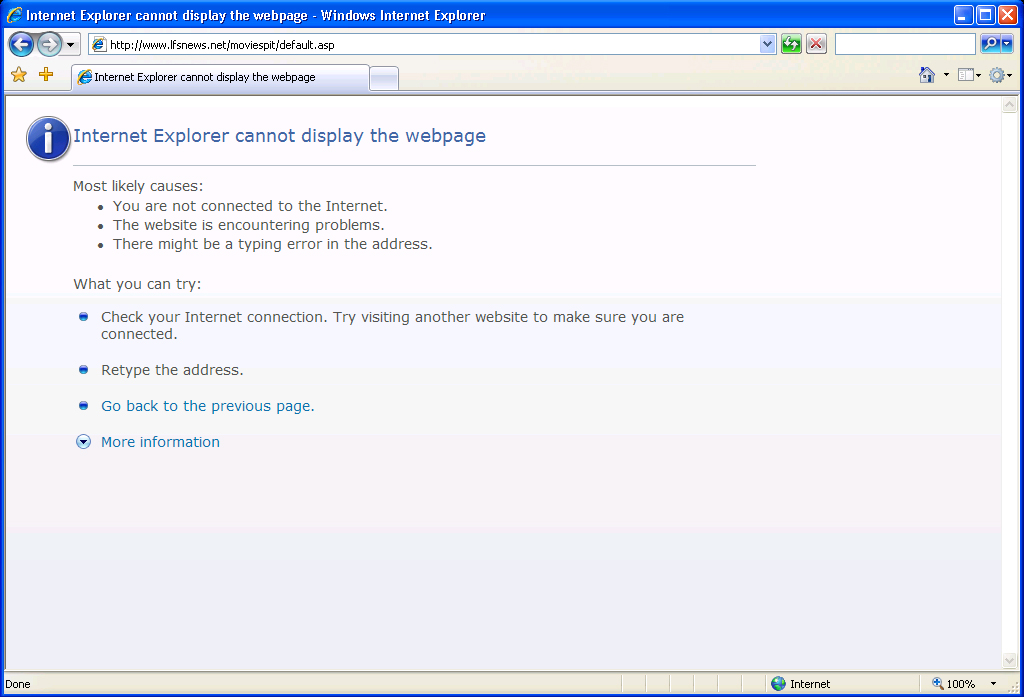Maximize the Internet Explorer window
Image resolution: width=1024 pixels, height=697 pixels.
985,15
